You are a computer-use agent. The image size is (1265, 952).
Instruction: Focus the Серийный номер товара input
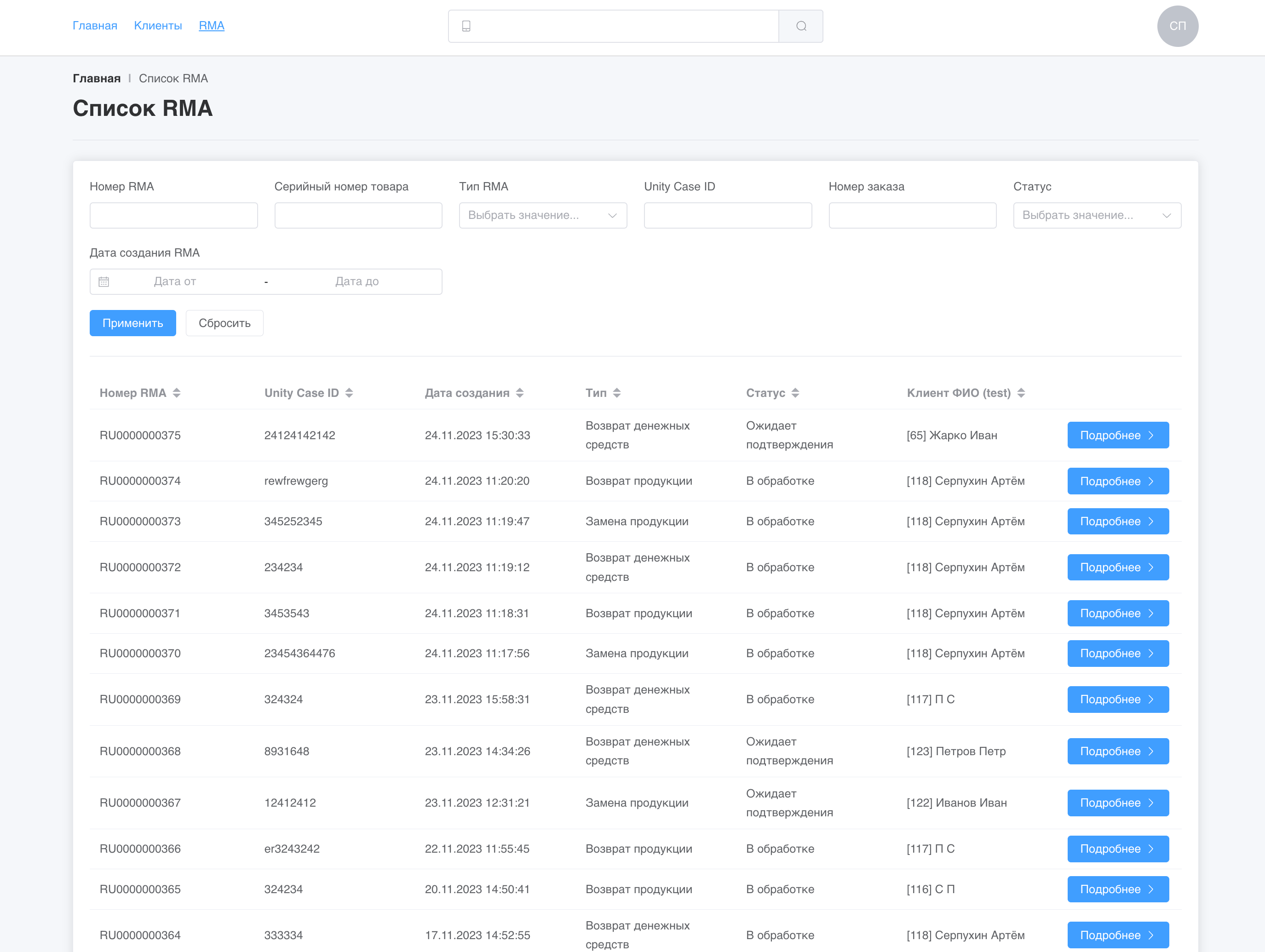358,216
